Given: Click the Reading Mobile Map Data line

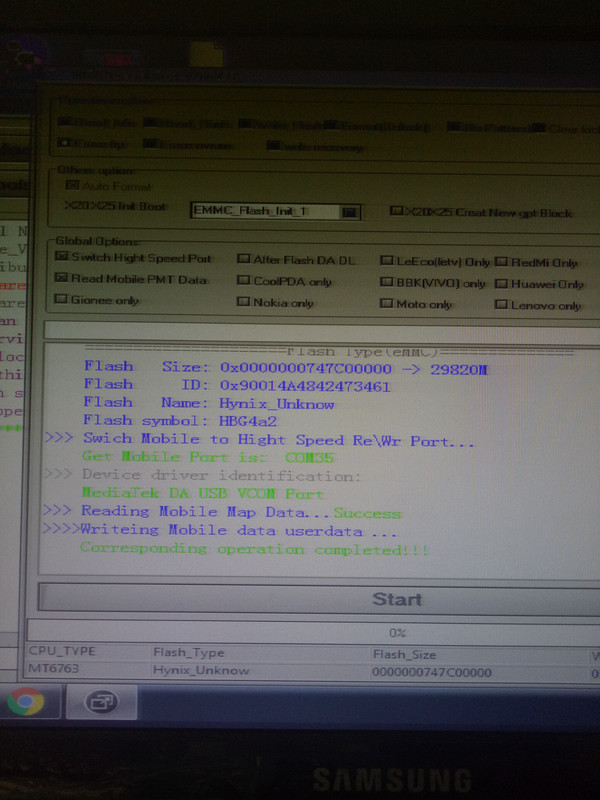Looking at the screenshot, I should (x=222, y=512).
